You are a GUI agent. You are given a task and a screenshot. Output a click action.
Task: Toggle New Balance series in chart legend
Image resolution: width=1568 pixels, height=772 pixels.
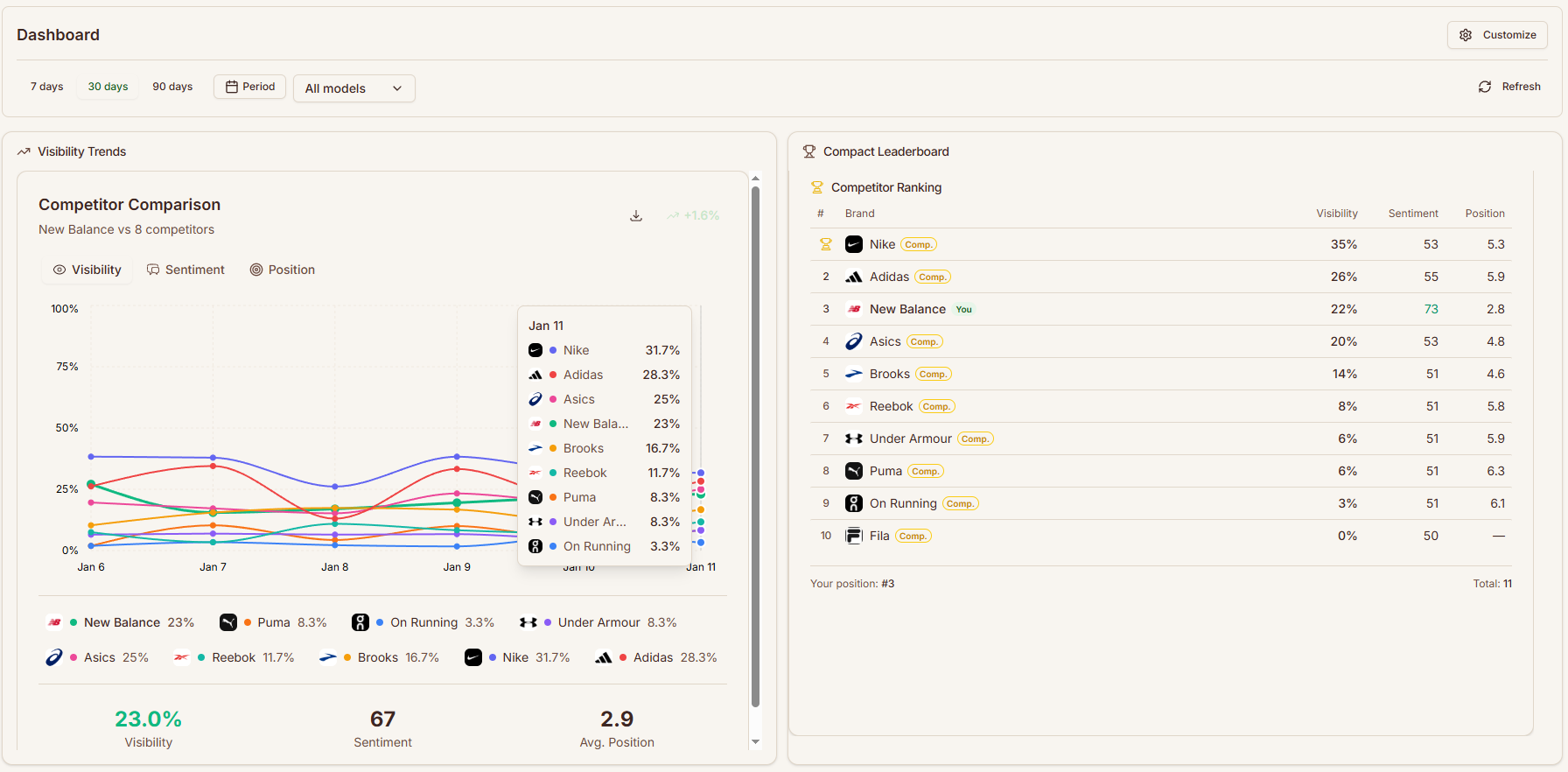point(120,622)
